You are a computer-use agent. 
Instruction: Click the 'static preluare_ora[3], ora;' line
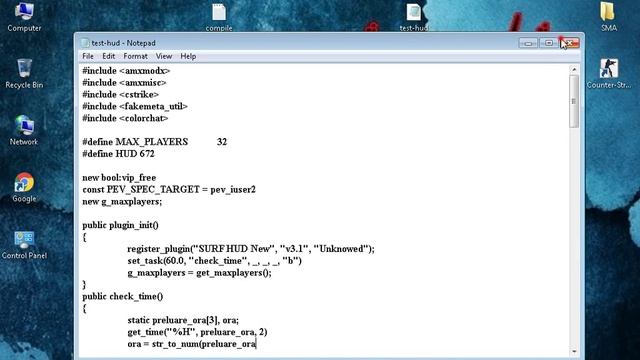(x=183, y=320)
